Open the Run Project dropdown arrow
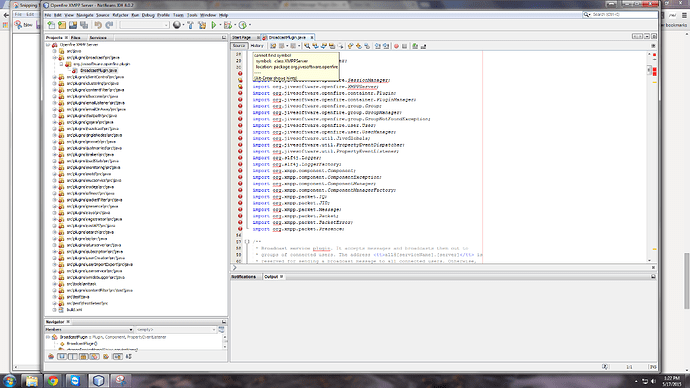Screen dimensions: 690x388 click(x=220, y=25)
